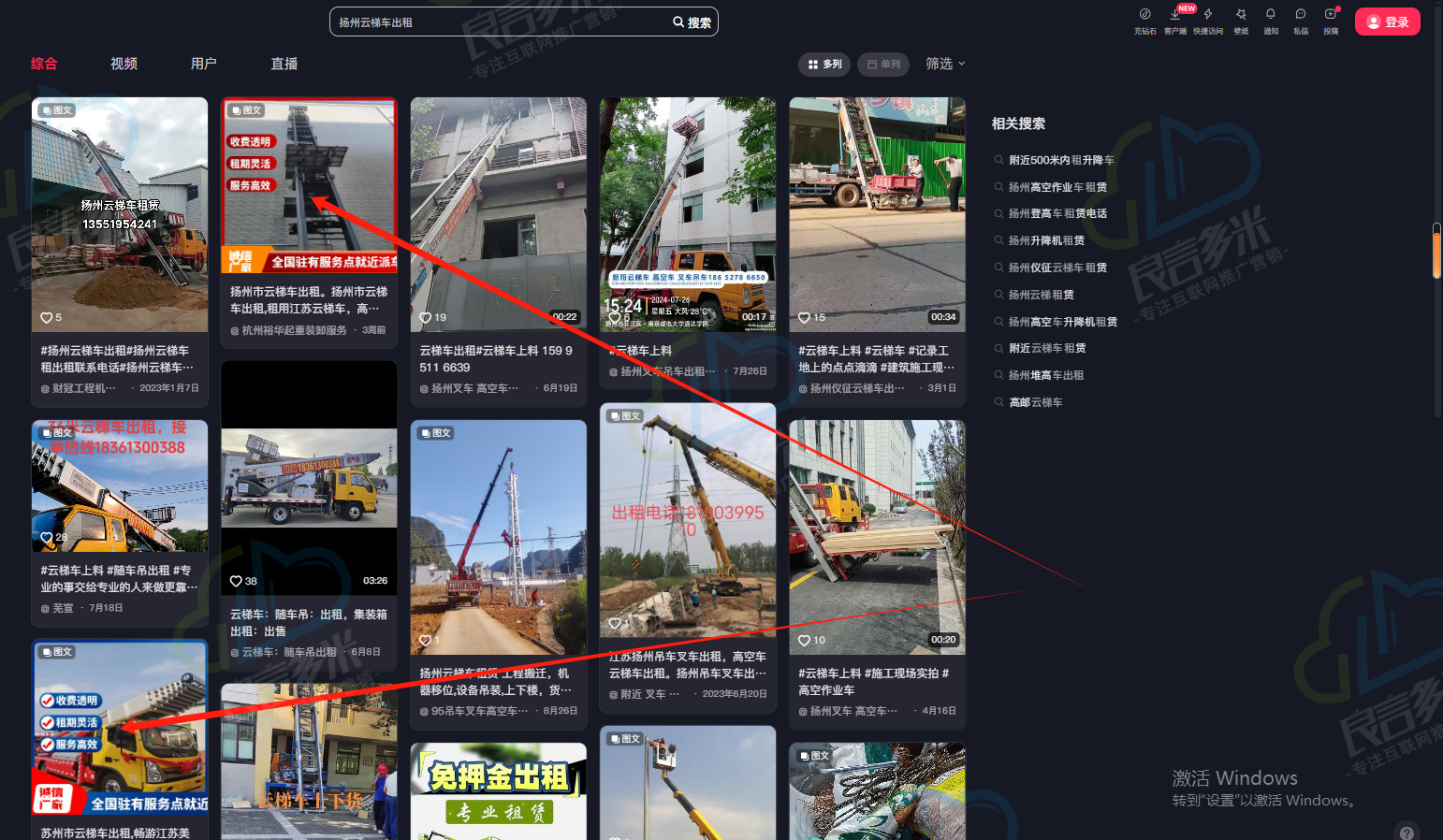Click the 投稿 upload icon

[x=1331, y=15]
